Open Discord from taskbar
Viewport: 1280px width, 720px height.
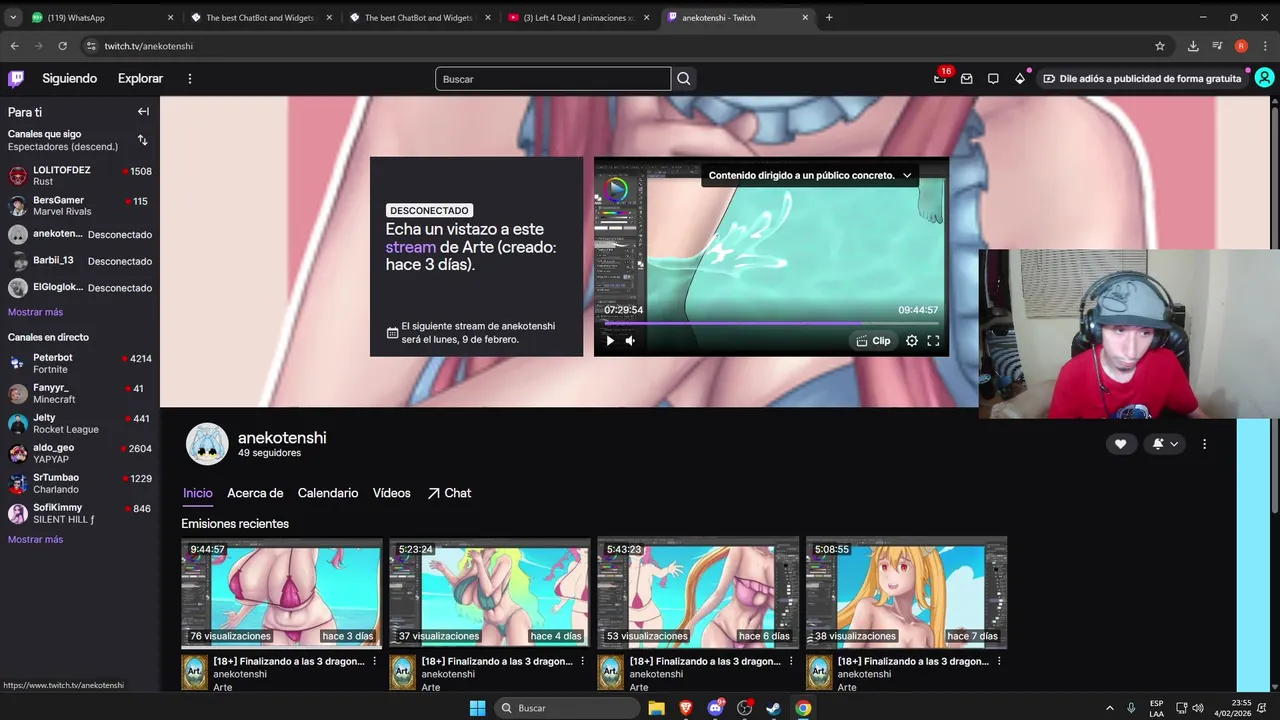coord(715,708)
